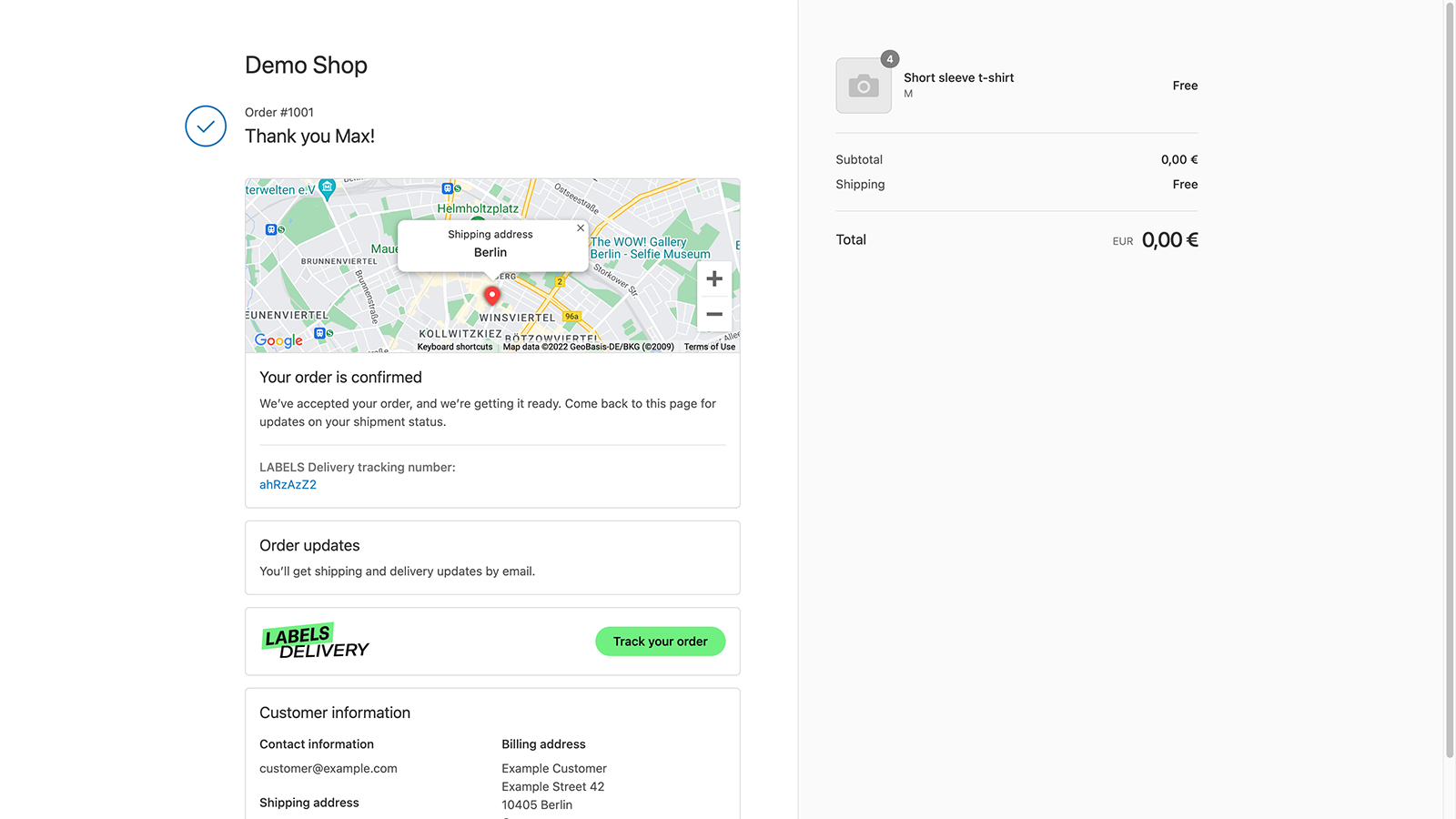Screen dimensions: 1456x819
Task: Click the Helmholtzplatz map label
Action: [x=478, y=208]
